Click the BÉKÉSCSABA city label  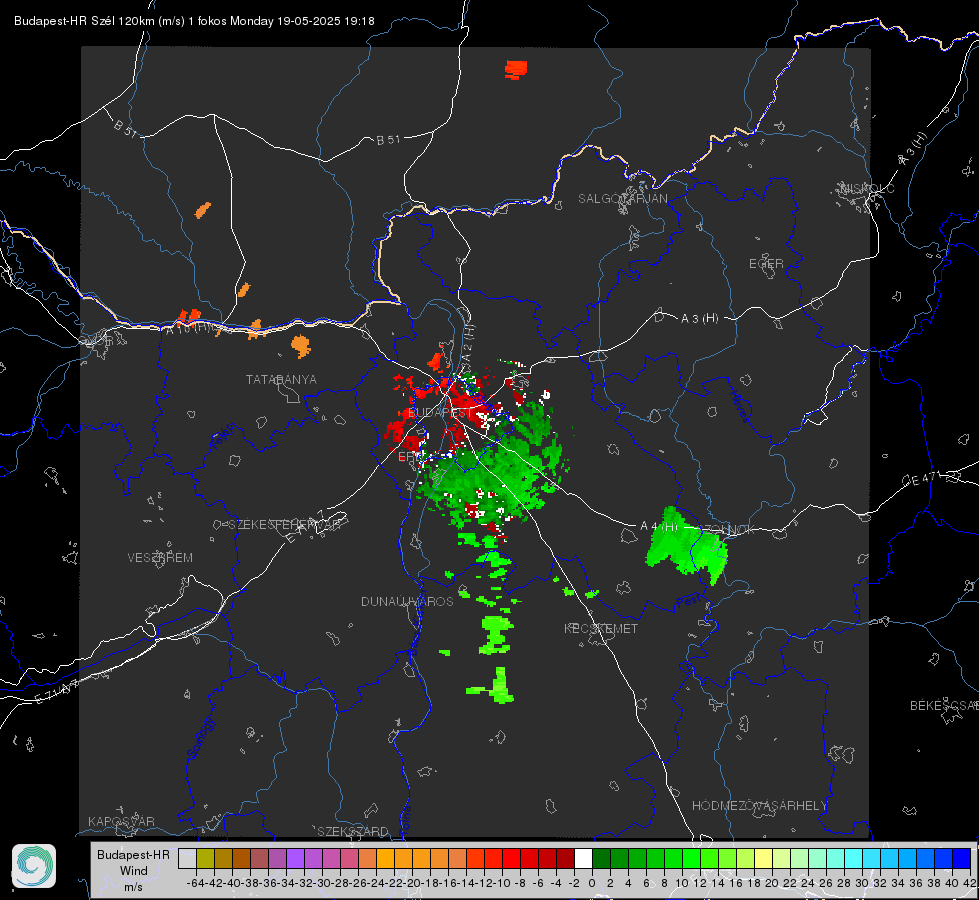(944, 705)
